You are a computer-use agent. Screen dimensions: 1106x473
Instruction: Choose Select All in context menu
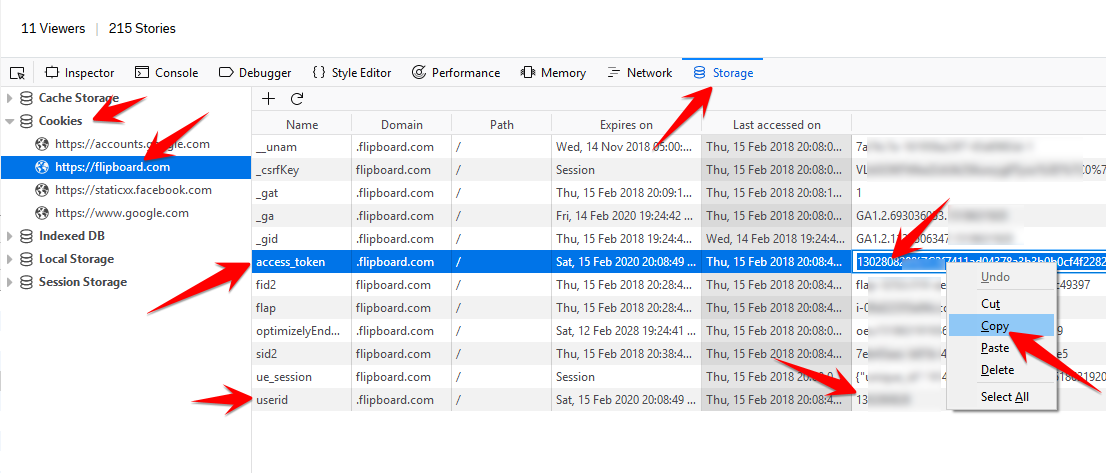tap(1004, 397)
